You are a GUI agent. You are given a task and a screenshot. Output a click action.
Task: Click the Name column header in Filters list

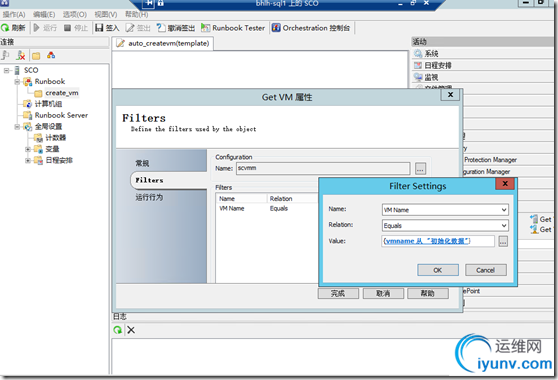[x=241, y=199]
